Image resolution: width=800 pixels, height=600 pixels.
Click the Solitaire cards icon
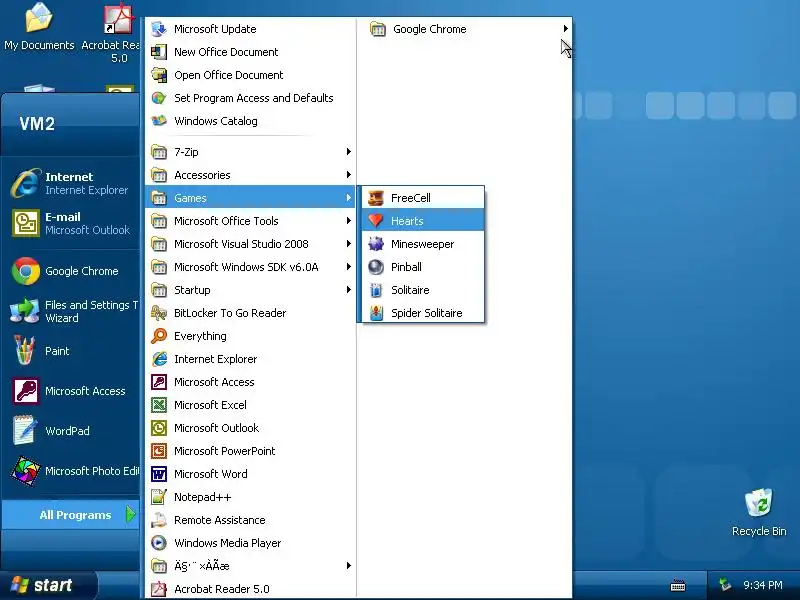[x=376, y=290]
